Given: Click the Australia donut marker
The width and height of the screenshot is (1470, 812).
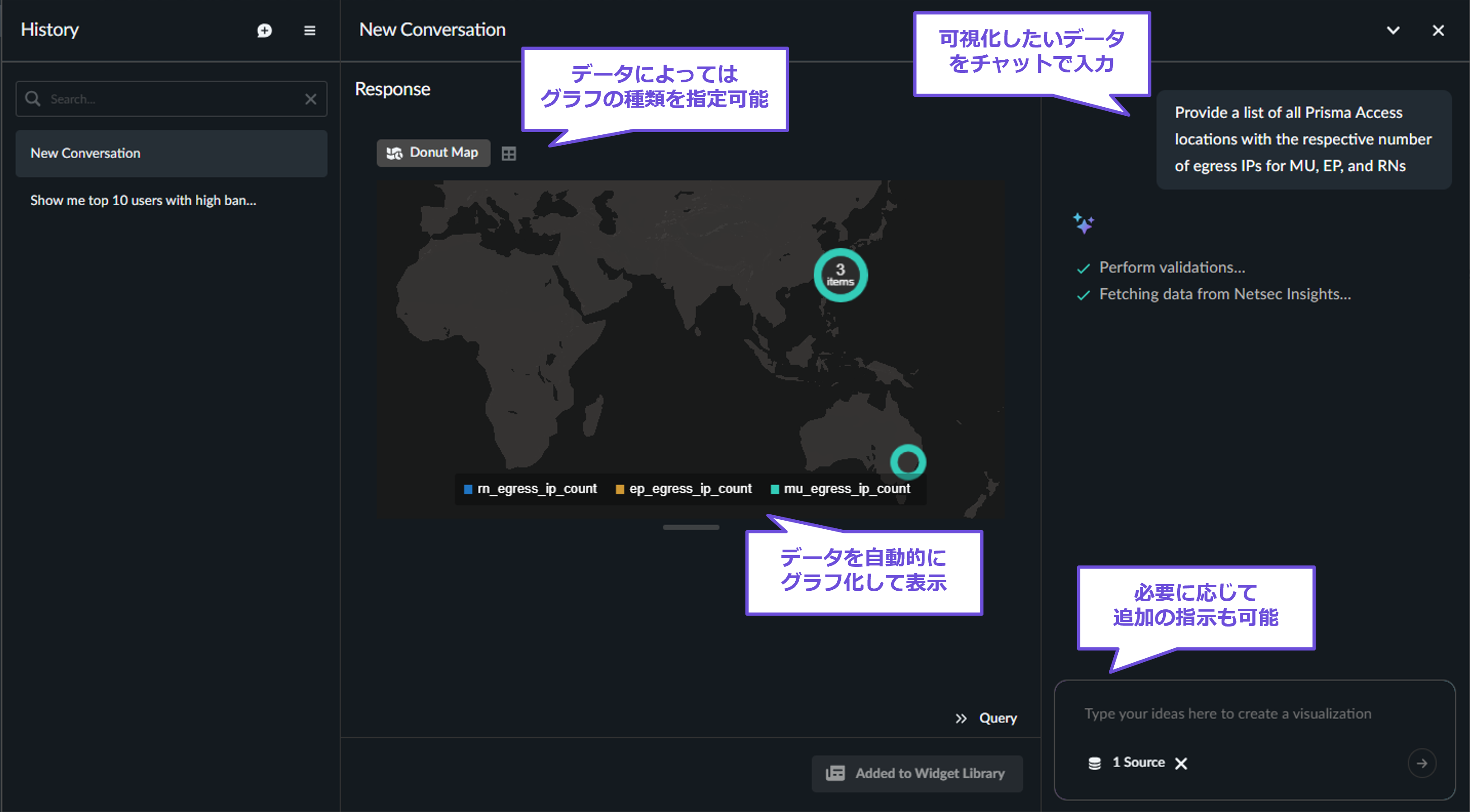Looking at the screenshot, I should [908, 461].
